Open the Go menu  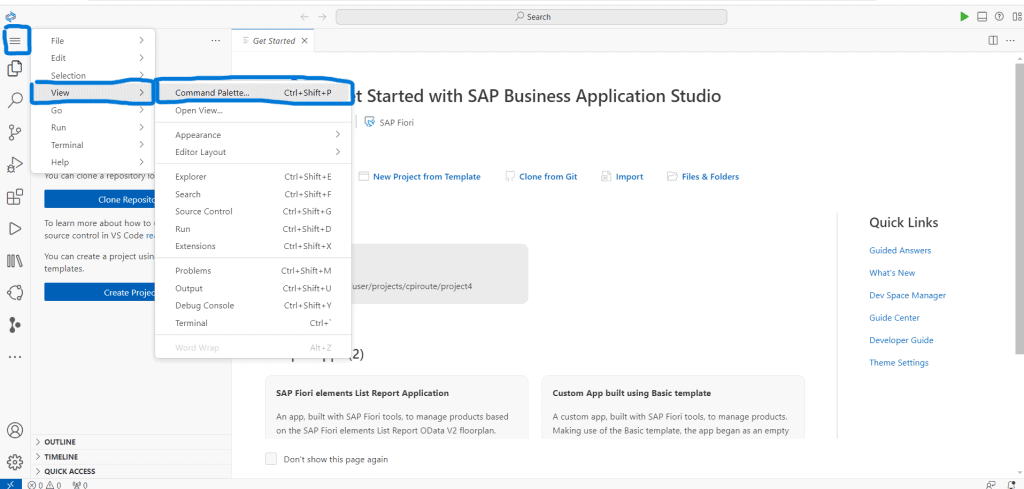[93, 110]
